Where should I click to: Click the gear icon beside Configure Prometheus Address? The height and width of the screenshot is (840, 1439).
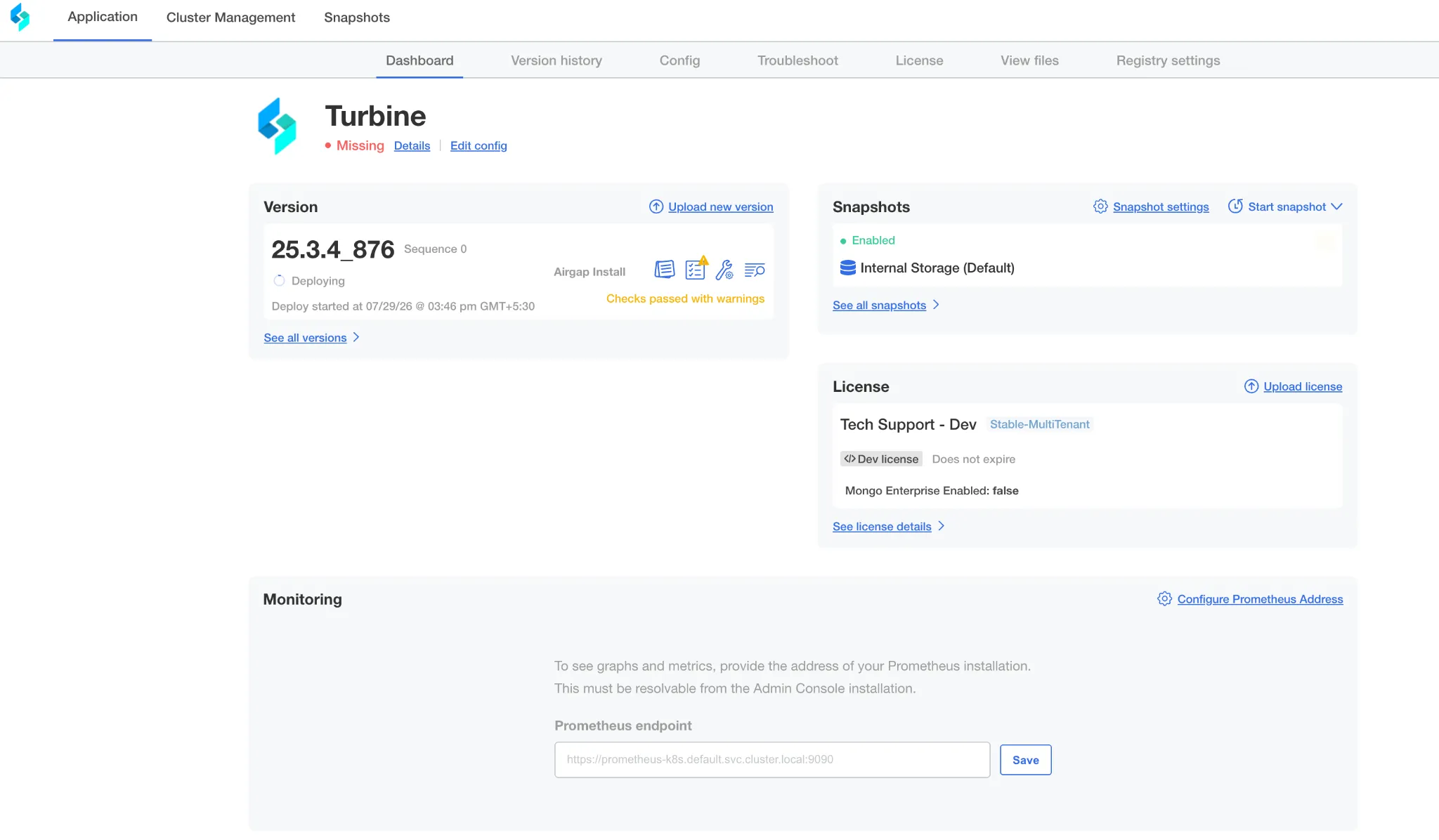point(1165,598)
